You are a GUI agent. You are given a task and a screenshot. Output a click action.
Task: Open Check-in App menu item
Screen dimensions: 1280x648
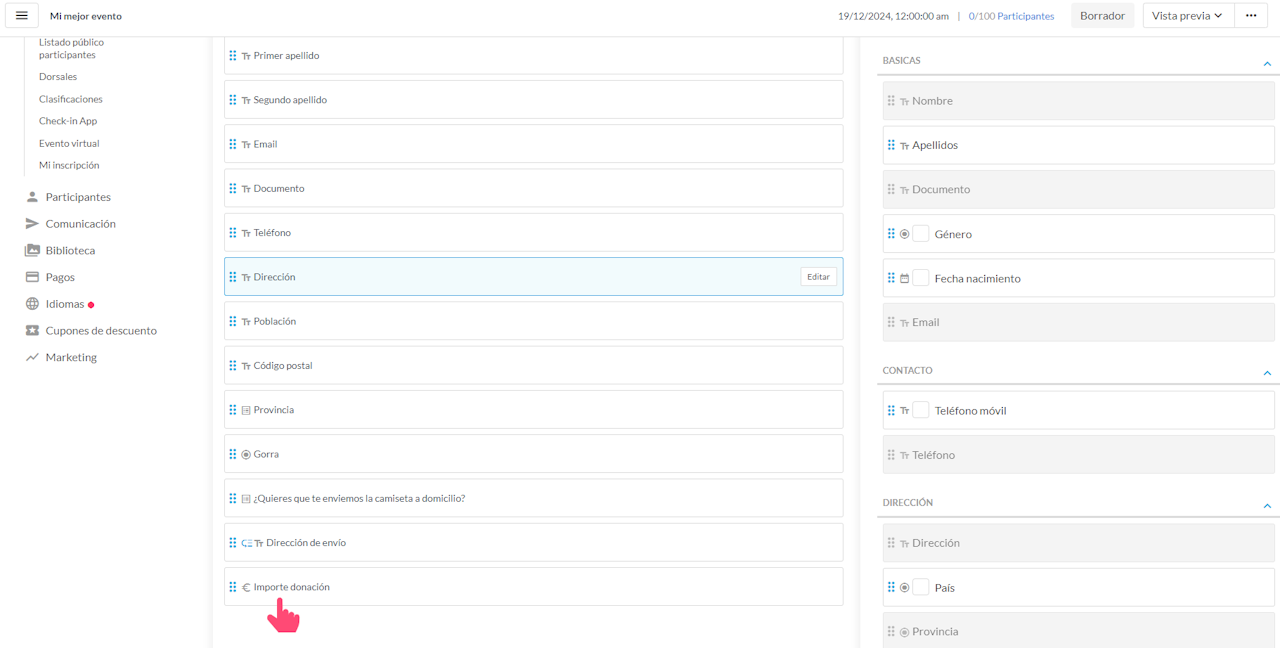tap(68, 121)
